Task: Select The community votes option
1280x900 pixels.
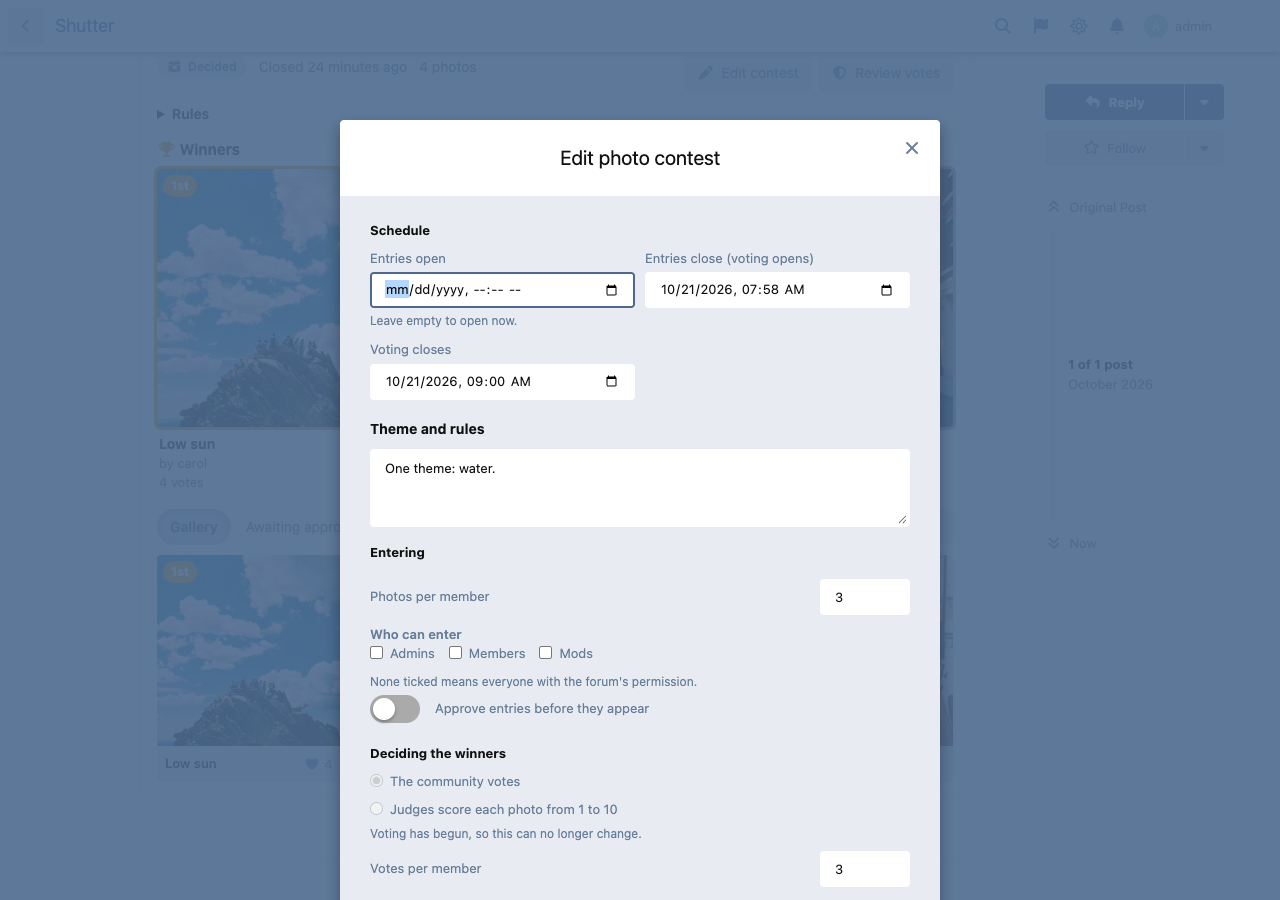Action: click(377, 781)
